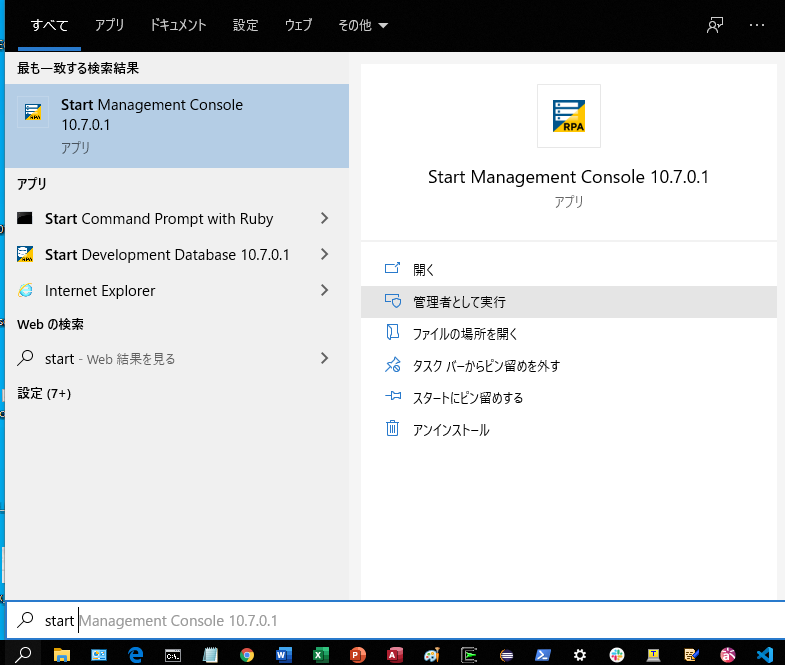This screenshot has width=785, height=665.
Task: Open File Explorer from taskbar
Action: [x=62, y=654]
